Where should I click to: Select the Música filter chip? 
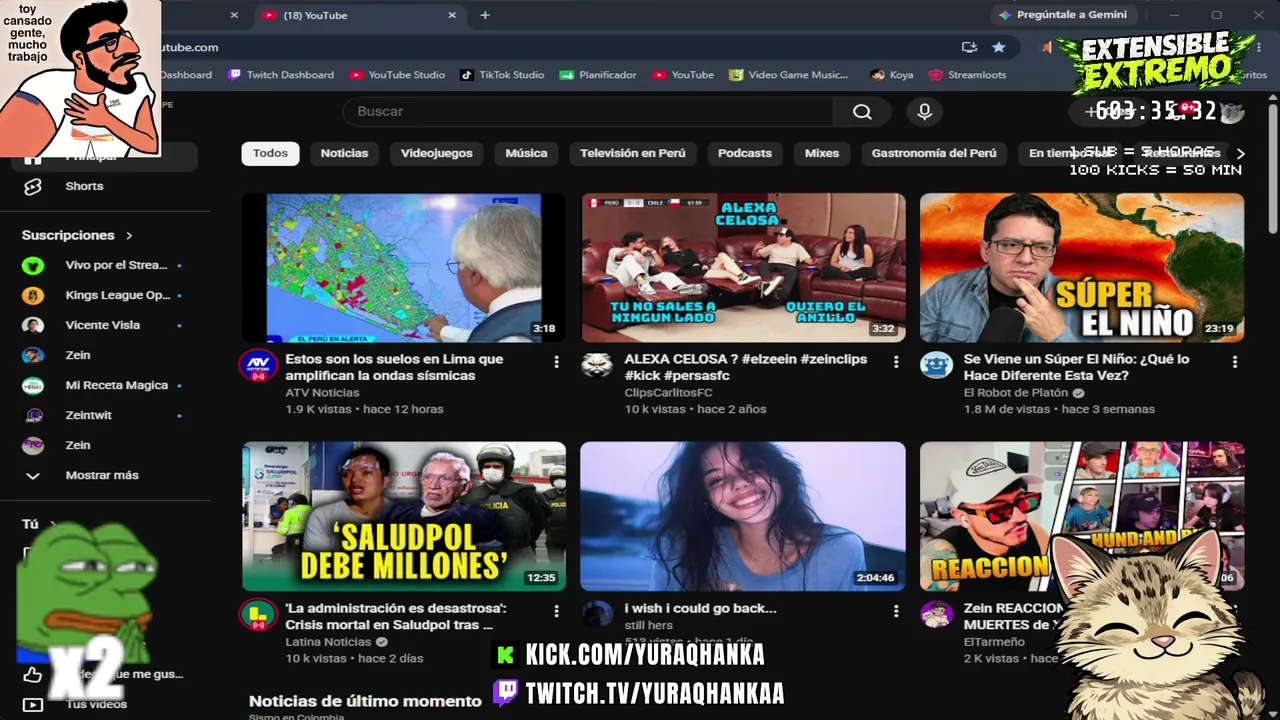(x=526, y=153)
